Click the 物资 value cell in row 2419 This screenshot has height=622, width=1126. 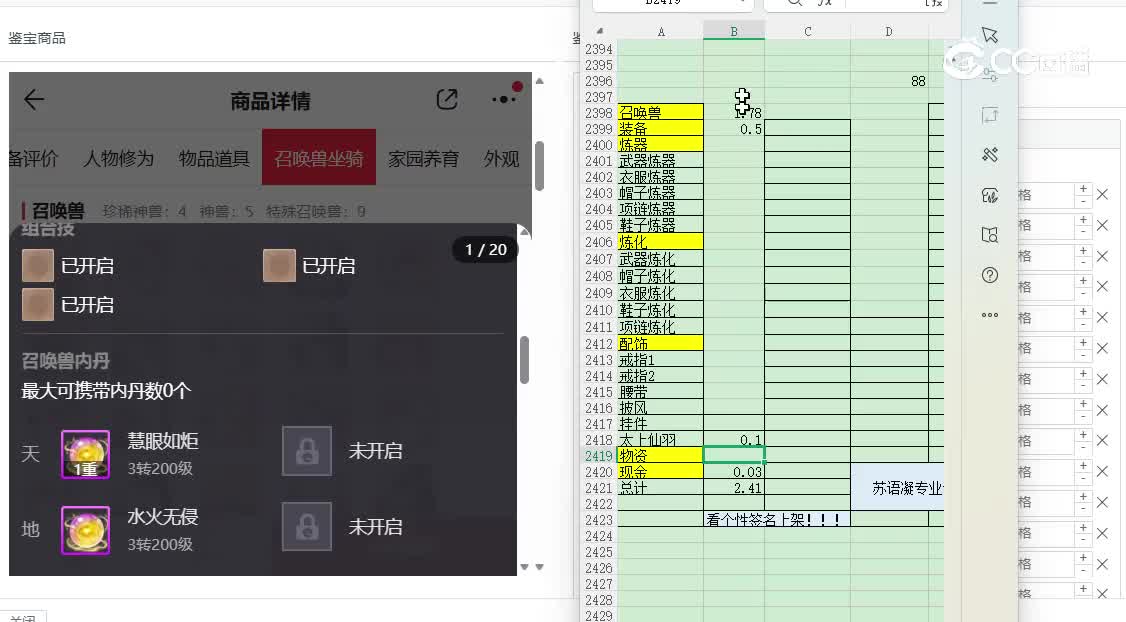coord(733,455)
